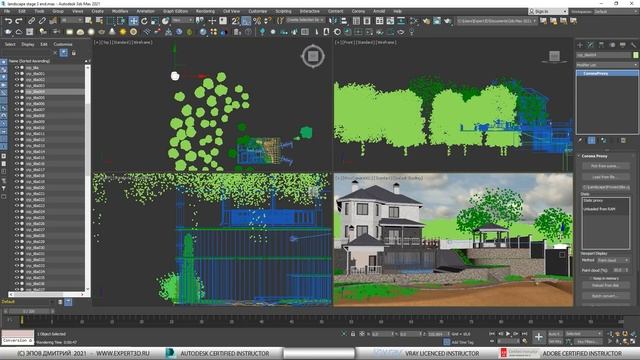Click the Redo arrow in main toolbar

click(19, 20)
